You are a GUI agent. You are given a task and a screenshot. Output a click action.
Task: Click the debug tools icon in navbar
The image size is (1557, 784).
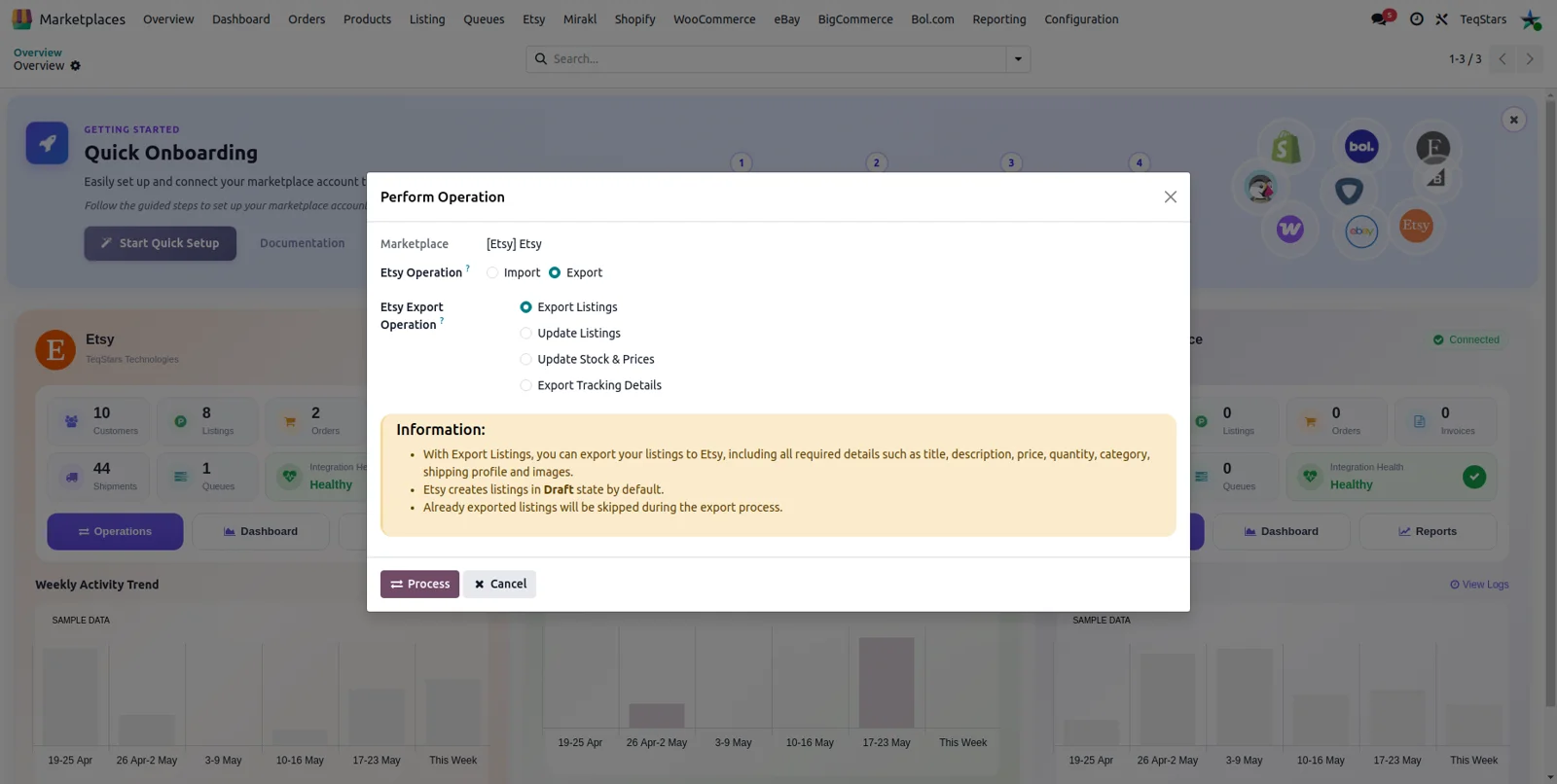[x=1442, y=19]
